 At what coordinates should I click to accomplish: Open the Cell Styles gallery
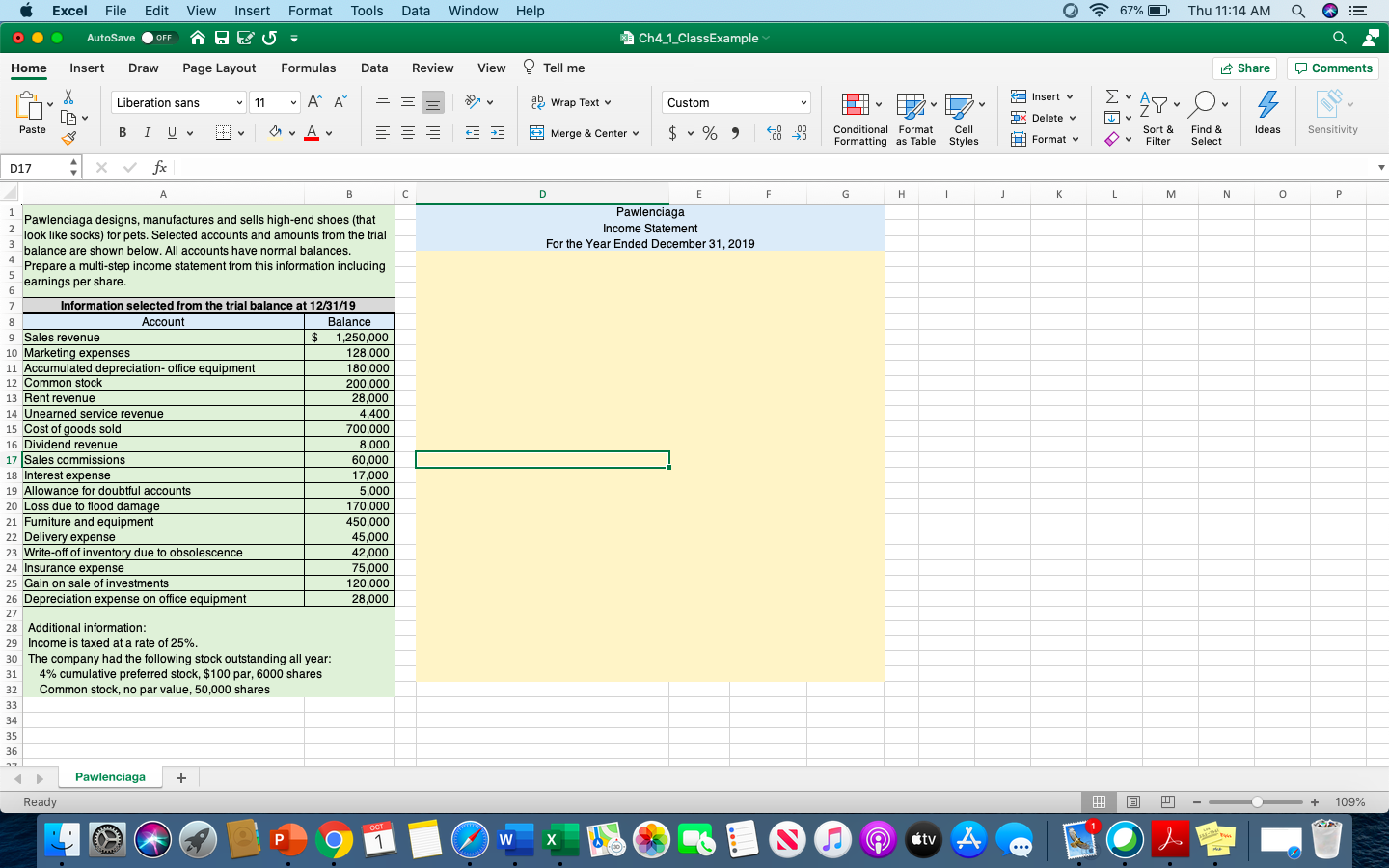[x=964, y=118]
